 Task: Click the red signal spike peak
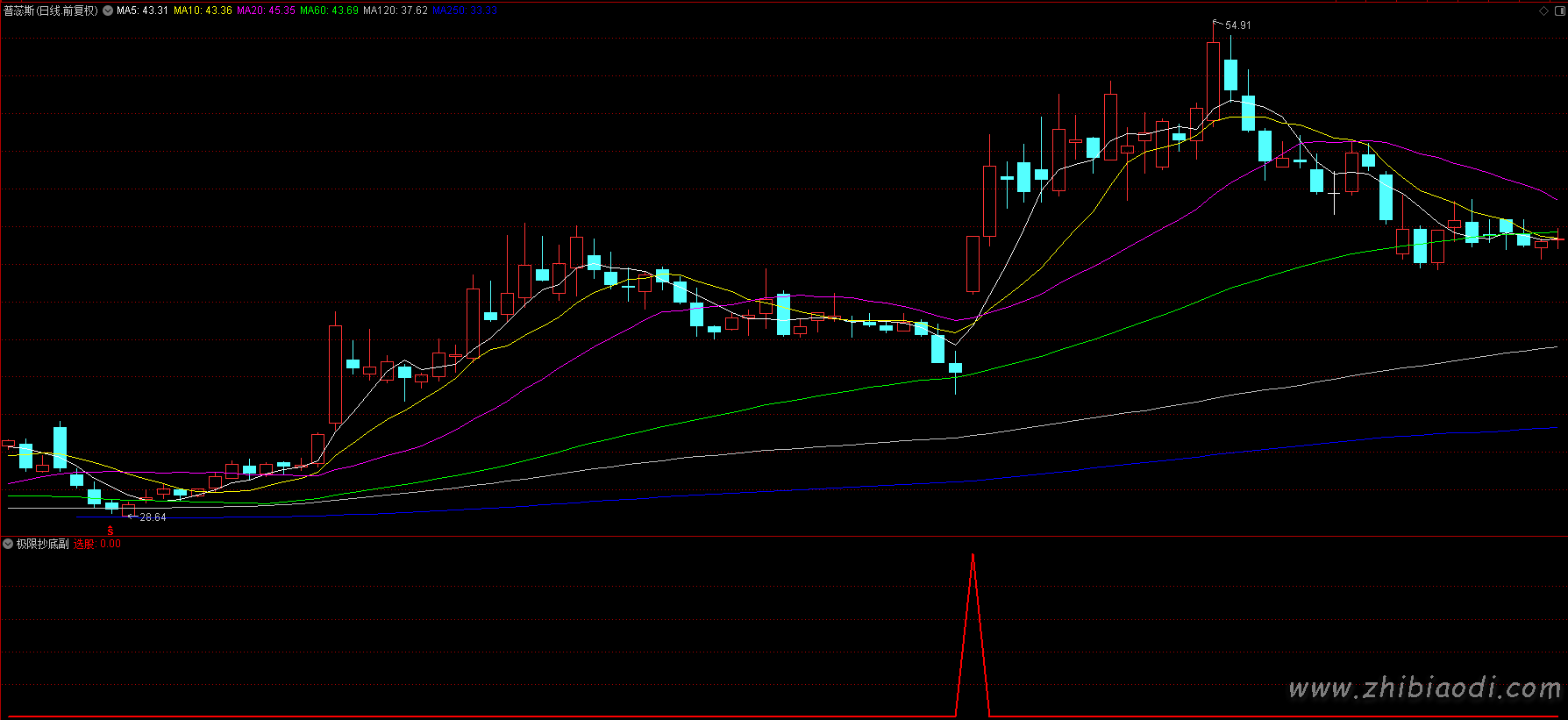[973, 556]
